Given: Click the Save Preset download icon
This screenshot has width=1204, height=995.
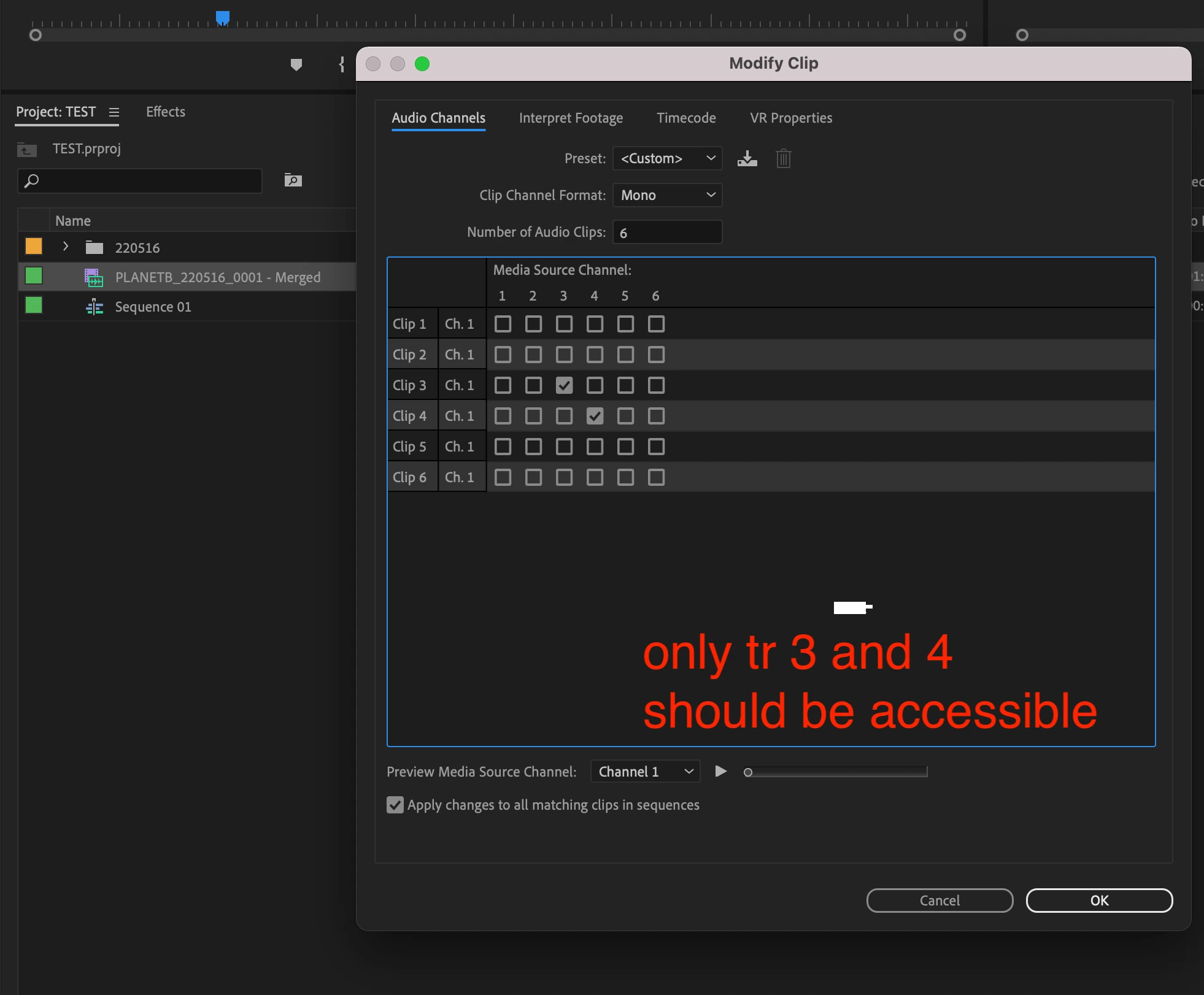Looking at the screenshot, I should [747, 159].
